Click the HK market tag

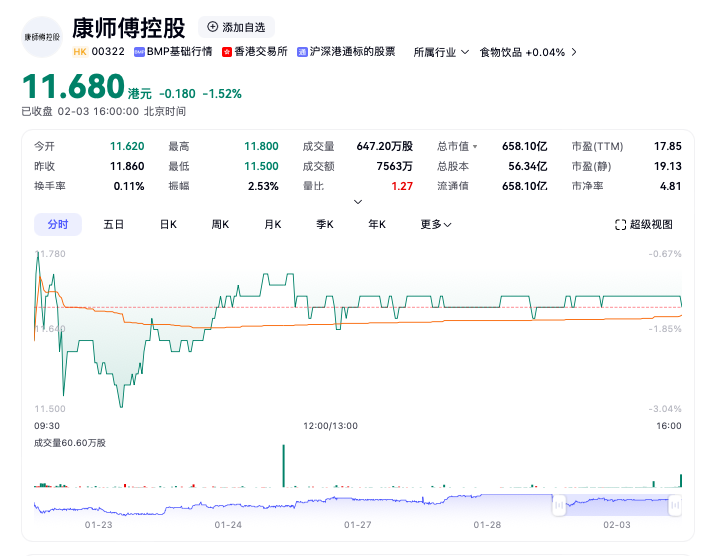pyautogui.click(x=80, y=52)
